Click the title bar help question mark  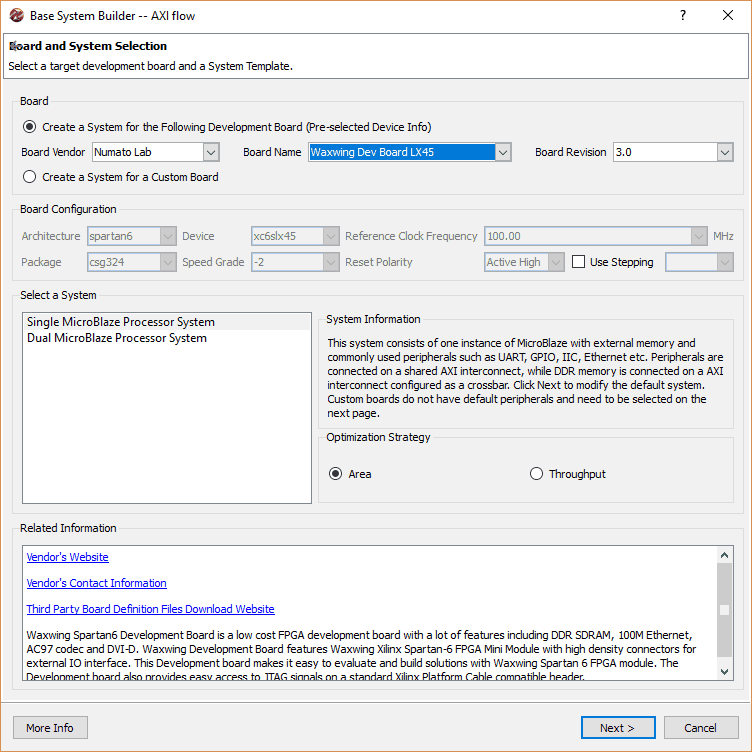click(x=683, y=16)
